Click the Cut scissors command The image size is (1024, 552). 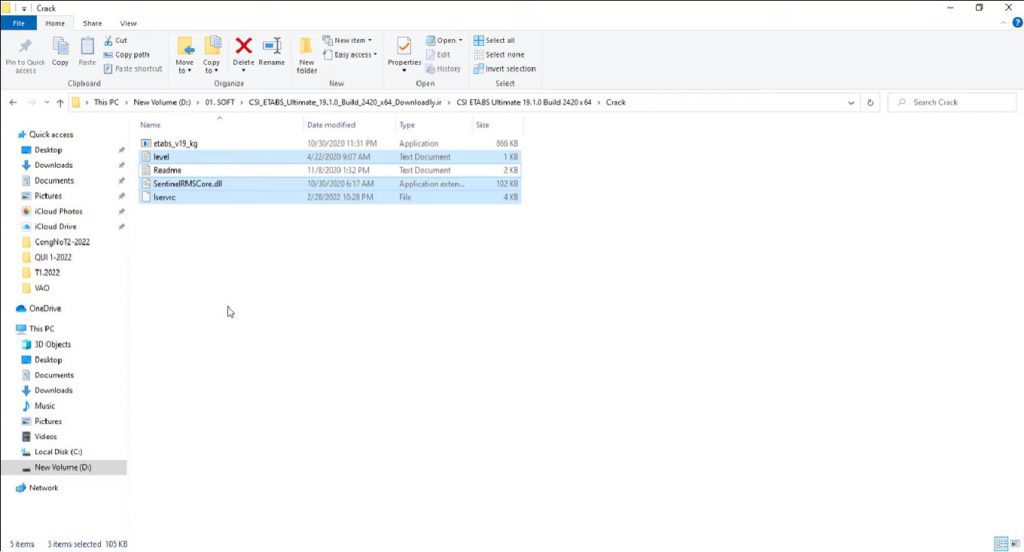116,41
